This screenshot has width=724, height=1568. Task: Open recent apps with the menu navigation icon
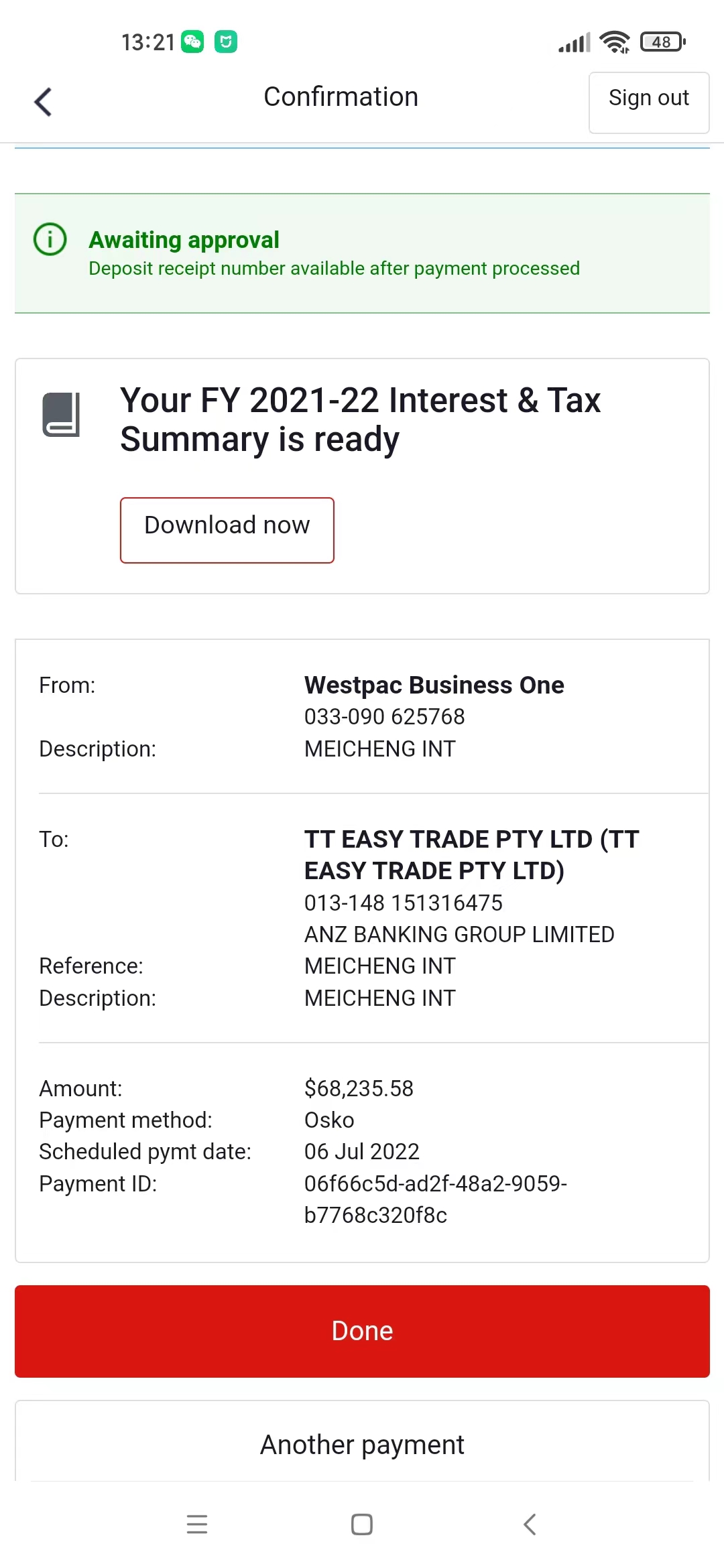[197, 1524]
